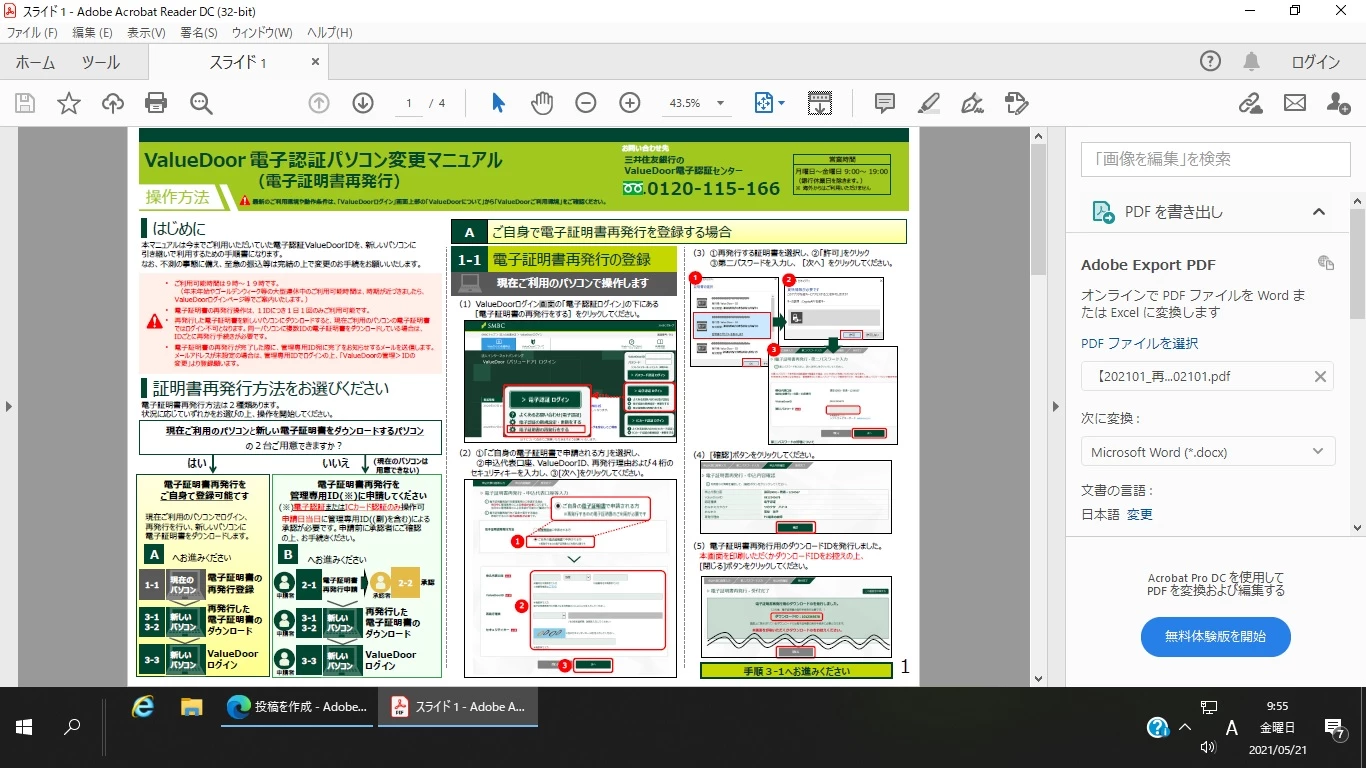The image size is (1366, 768).
Task: Open the Windows Start menu
Action: (x=24, y=727)
